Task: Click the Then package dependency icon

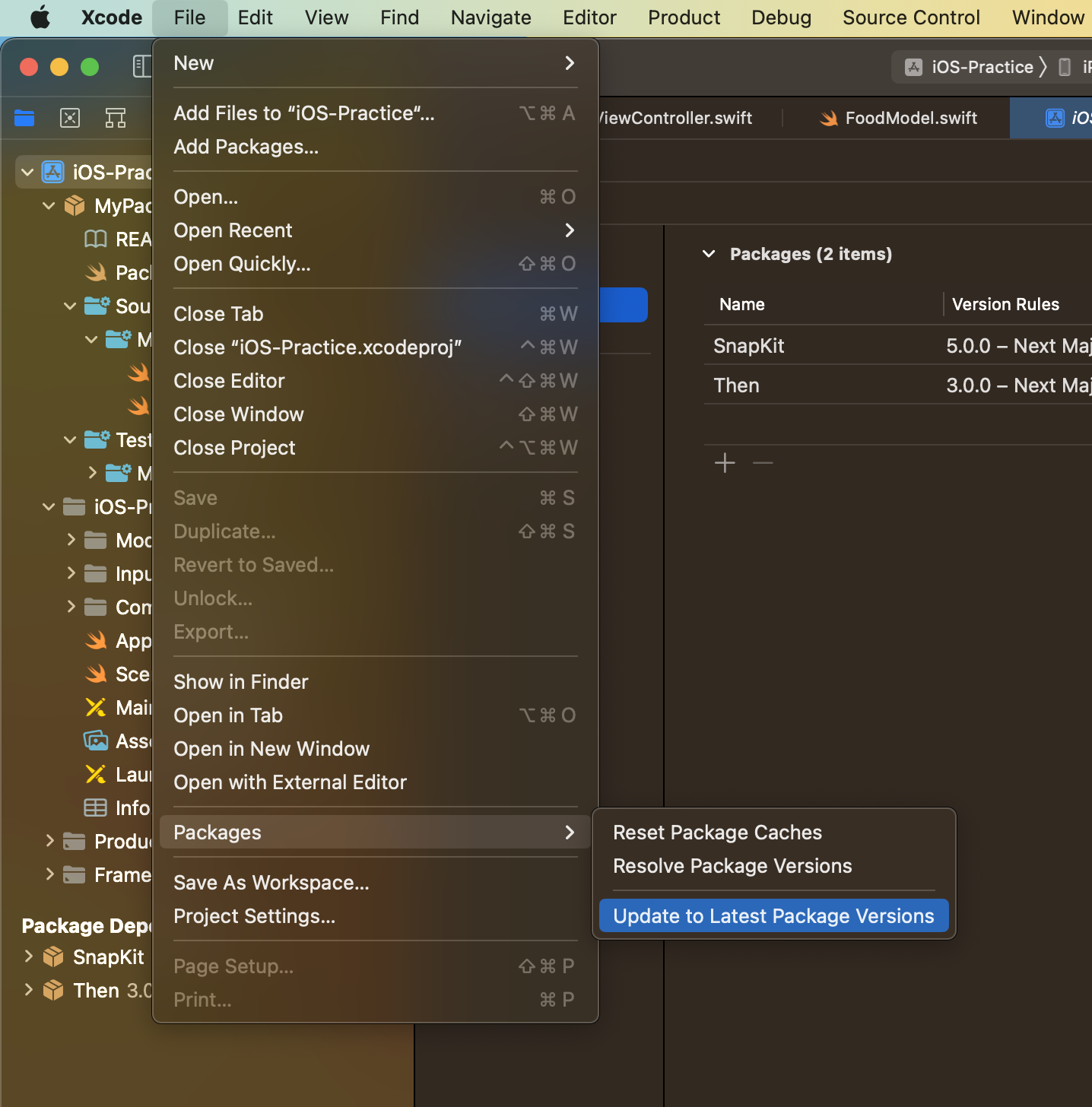Action: [x=53, y=990]
